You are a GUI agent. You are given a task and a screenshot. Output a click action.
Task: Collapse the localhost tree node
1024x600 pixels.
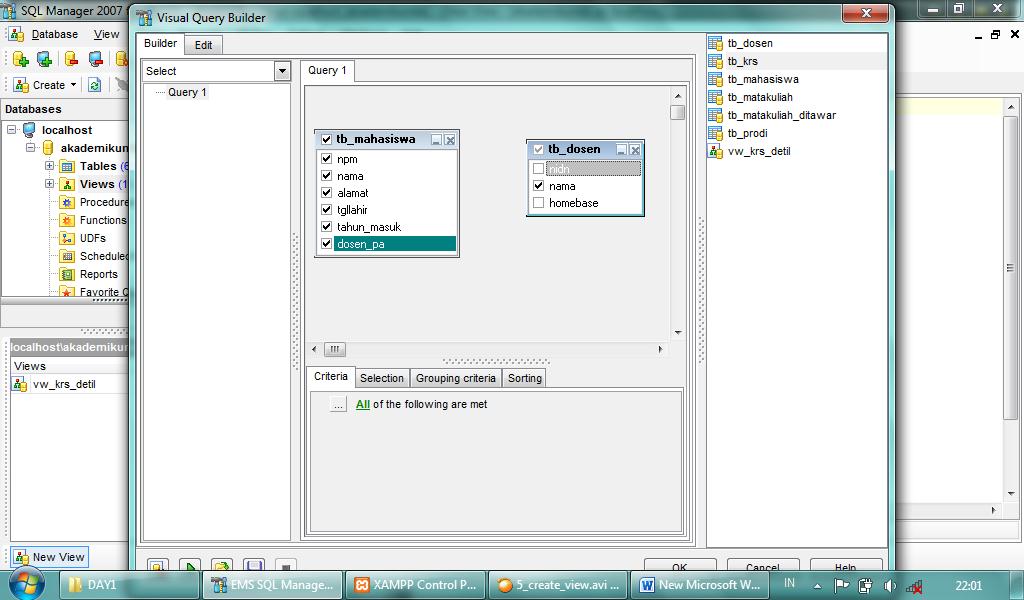pyautogui.click(x=12, y=129)
